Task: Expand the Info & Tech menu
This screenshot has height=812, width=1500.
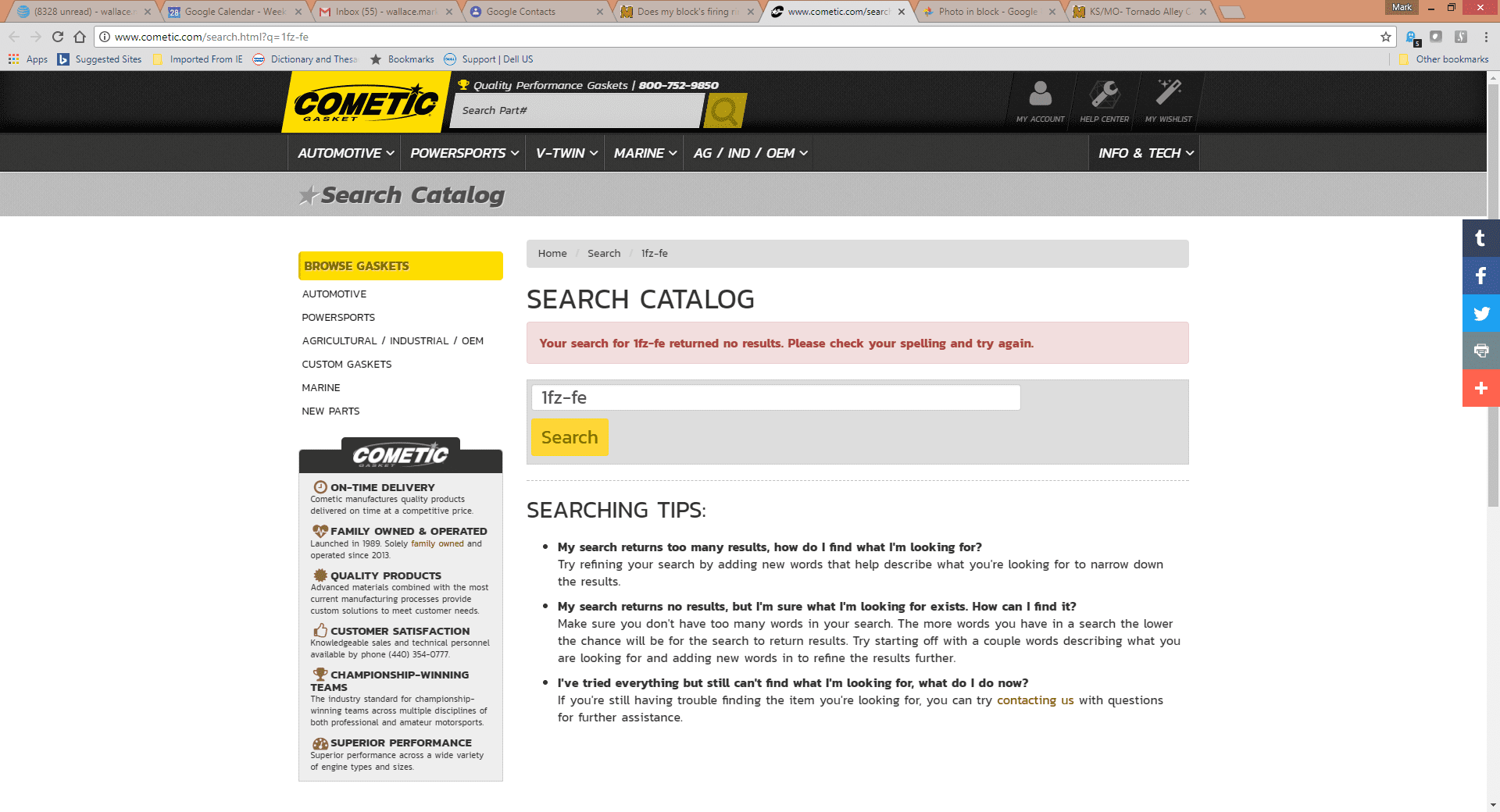Action: click(1145, 153)
